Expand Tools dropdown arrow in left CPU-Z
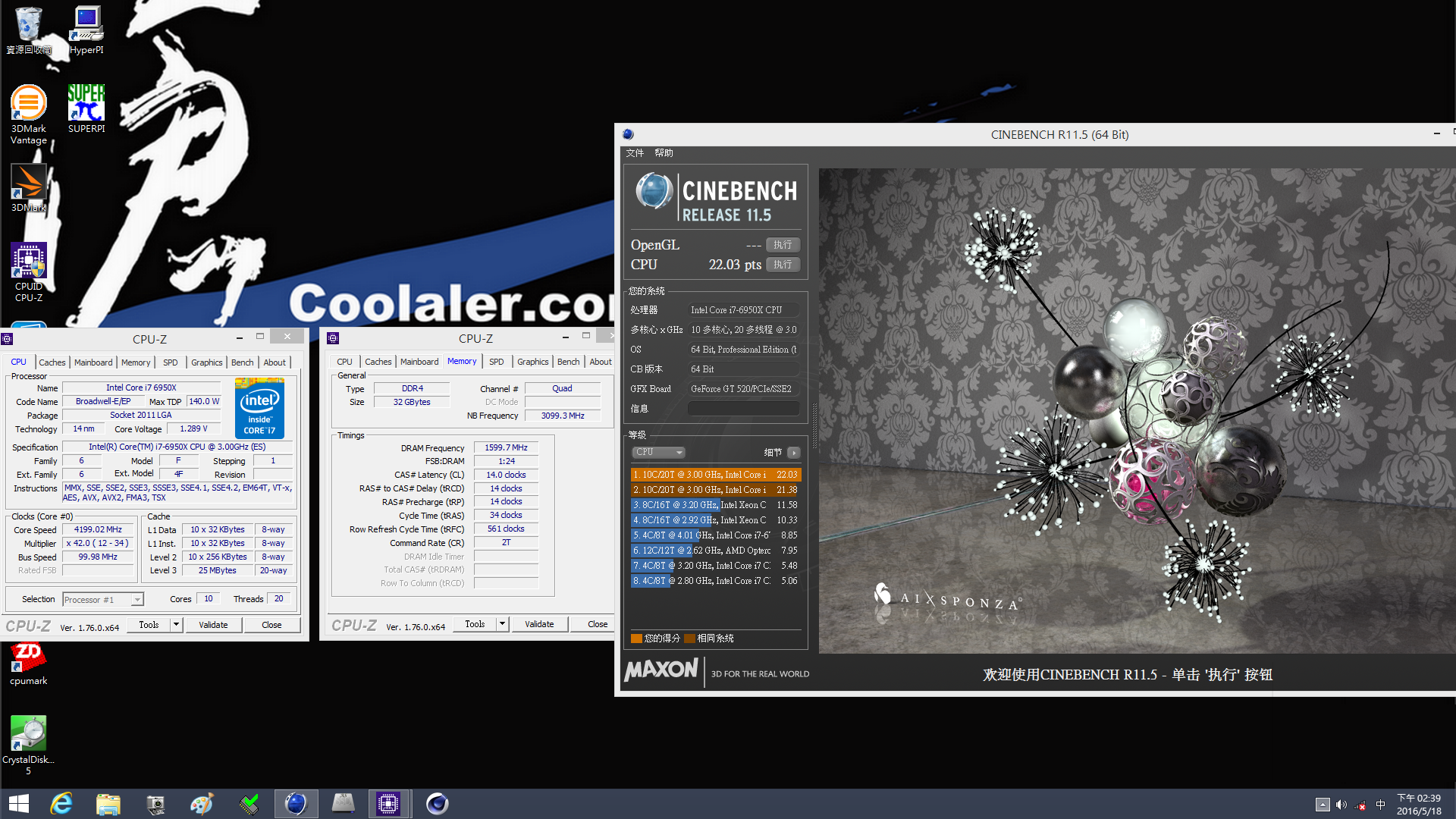 [176, 625]
